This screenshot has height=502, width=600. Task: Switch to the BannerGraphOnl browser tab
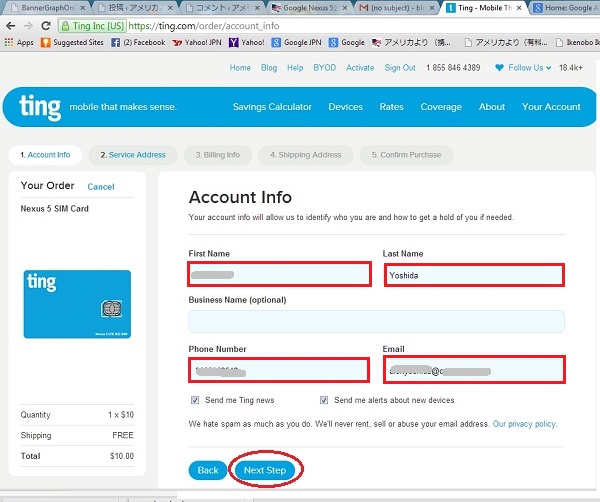[46, 8]
